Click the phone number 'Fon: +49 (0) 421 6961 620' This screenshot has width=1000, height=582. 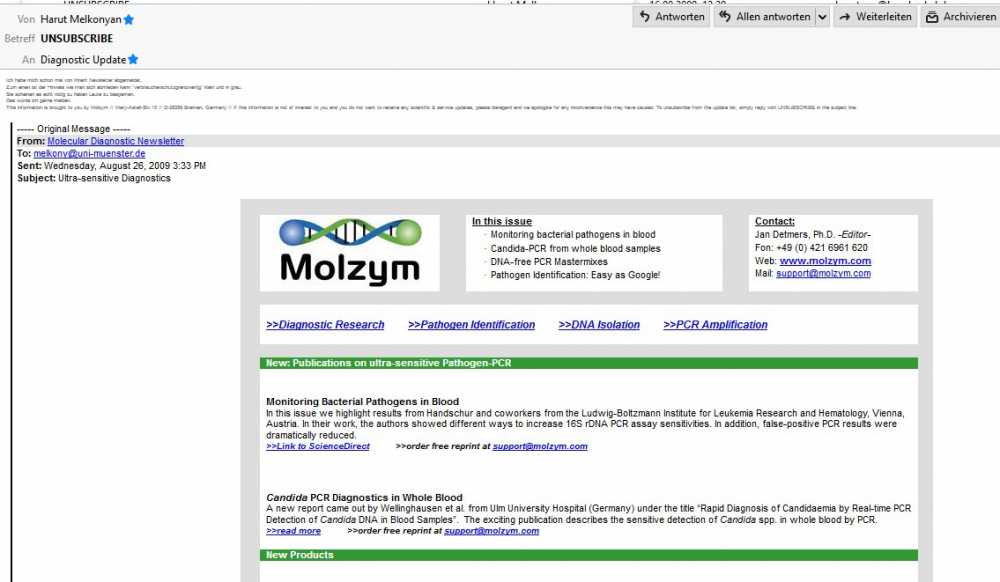point(811,248)
